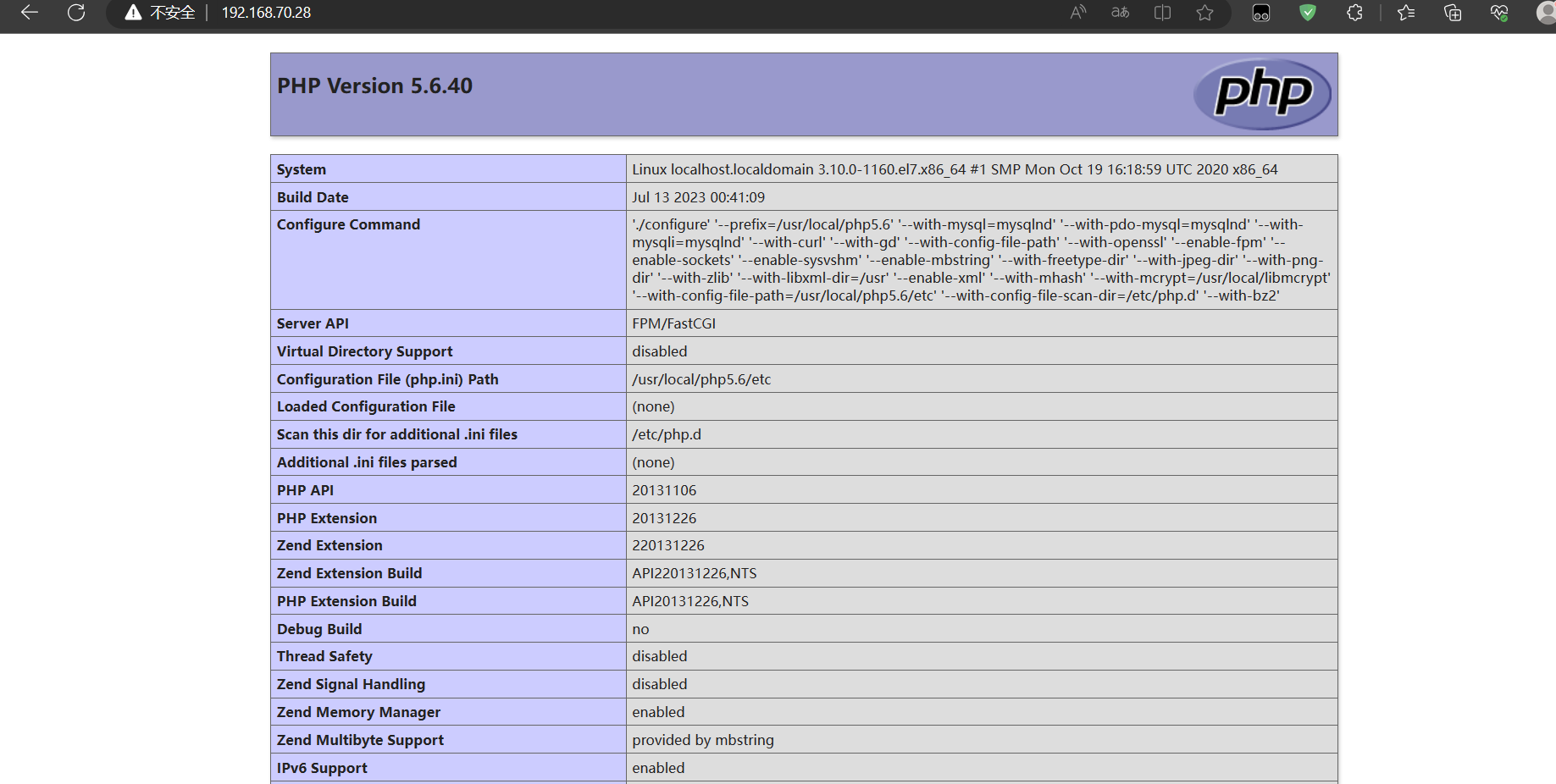Screen dimensions: 1556x784
Task: Click the Thread Safety label
Action: [324, 656]
